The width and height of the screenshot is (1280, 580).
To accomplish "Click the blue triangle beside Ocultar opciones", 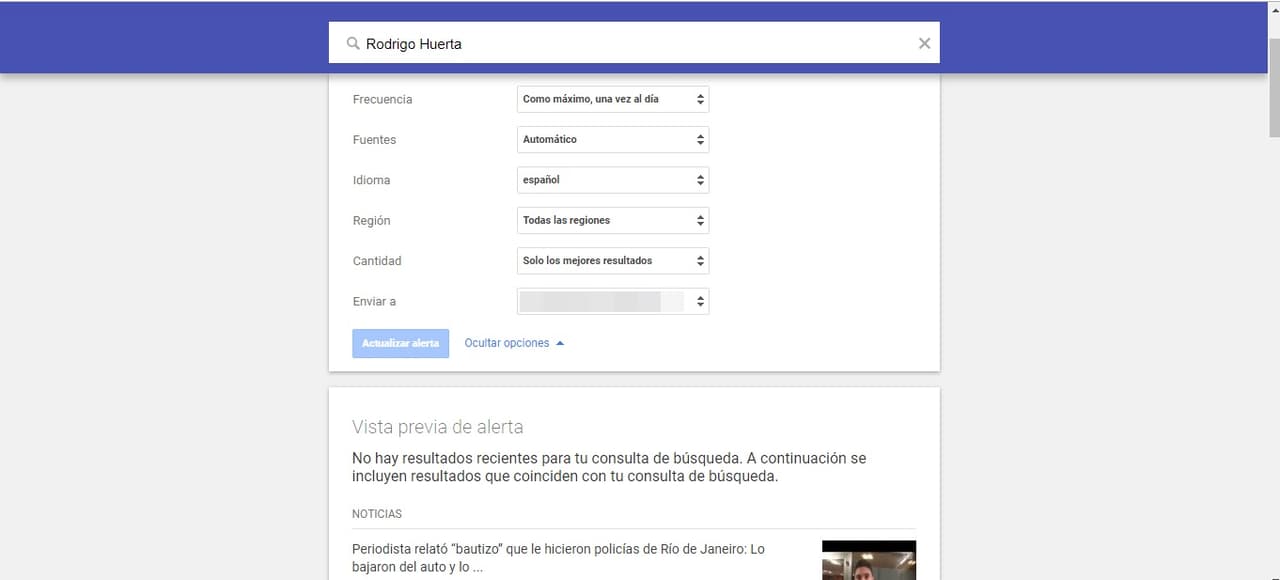I will [x=560, y=343].
